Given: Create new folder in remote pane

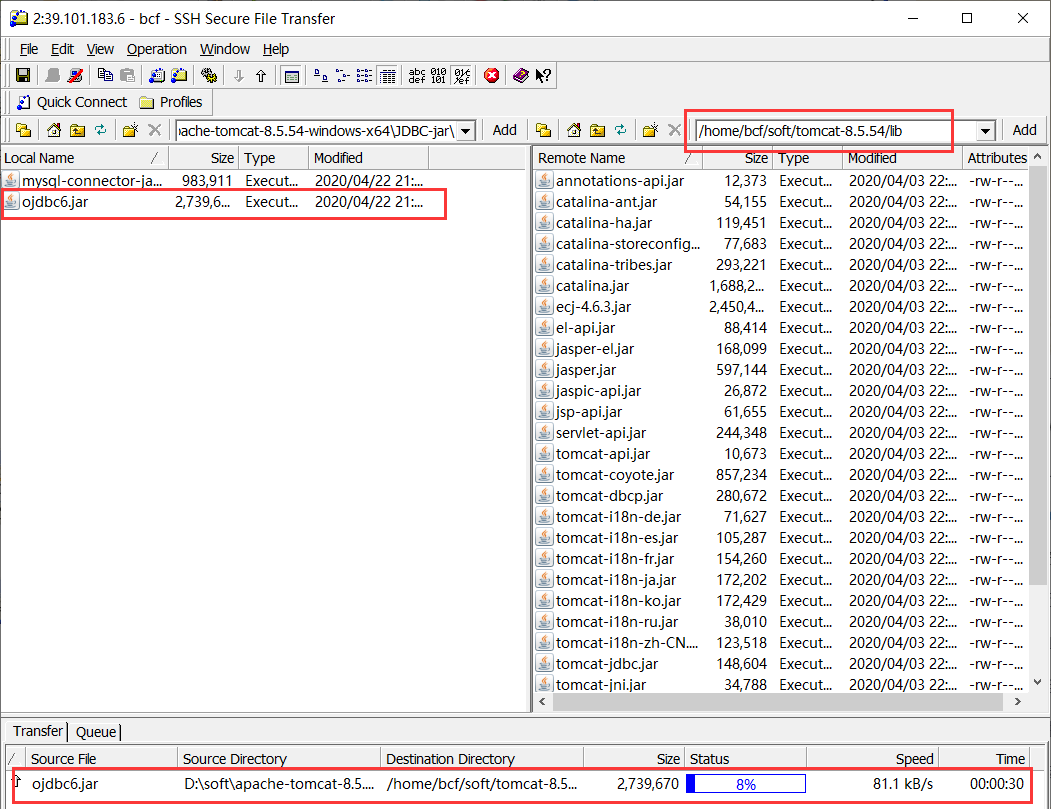Looking at the screenshot, I should 649,130.
